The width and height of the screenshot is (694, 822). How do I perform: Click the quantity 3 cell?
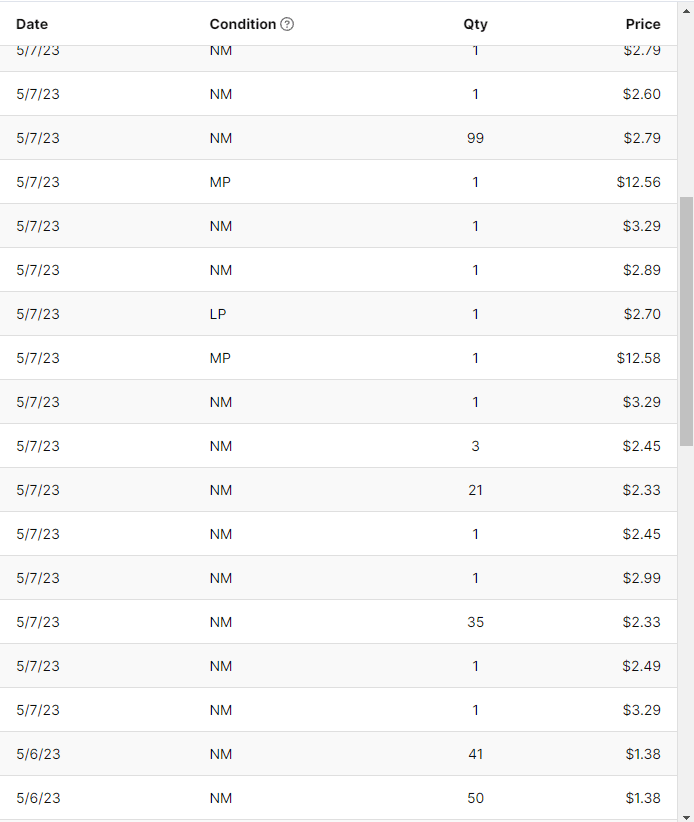point(475,446)
